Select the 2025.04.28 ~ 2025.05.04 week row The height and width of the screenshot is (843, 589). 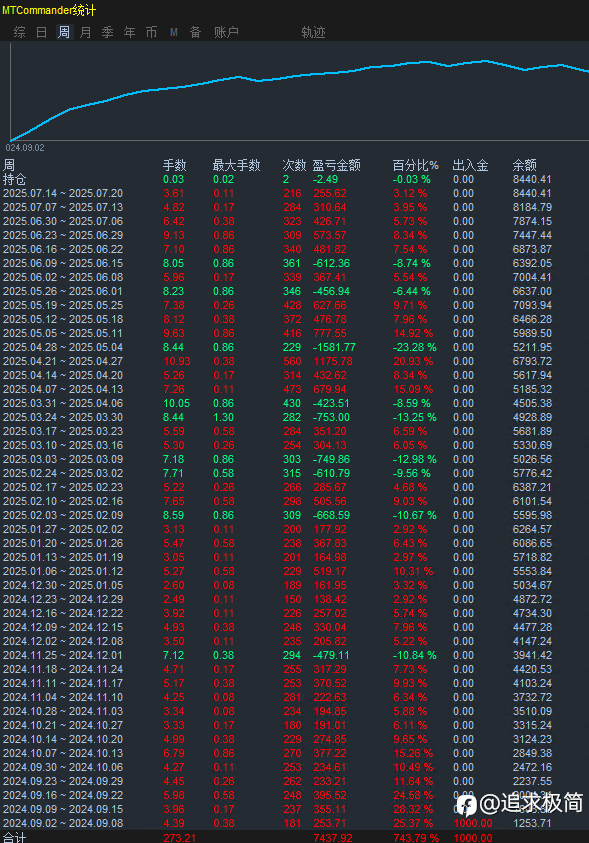click(x=294, y=347)
